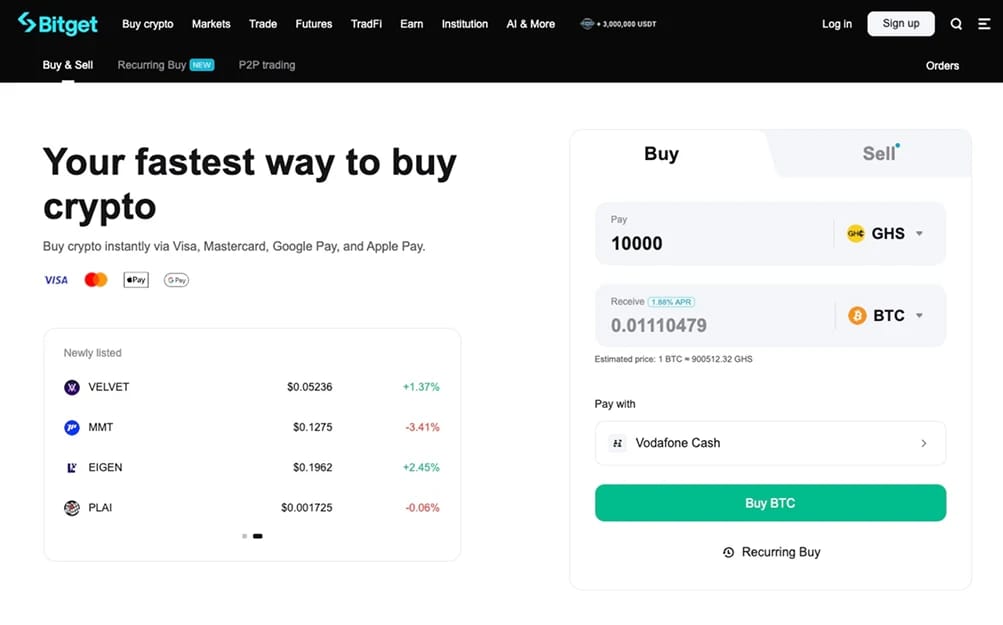Click VELVET price $0.05236
This screenshot has width=1003, height=625.
point(310,387)
